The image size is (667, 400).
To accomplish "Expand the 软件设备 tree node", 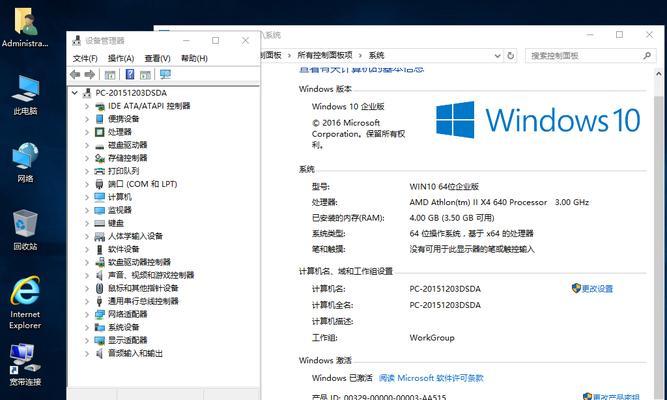I will click(87, 249).
